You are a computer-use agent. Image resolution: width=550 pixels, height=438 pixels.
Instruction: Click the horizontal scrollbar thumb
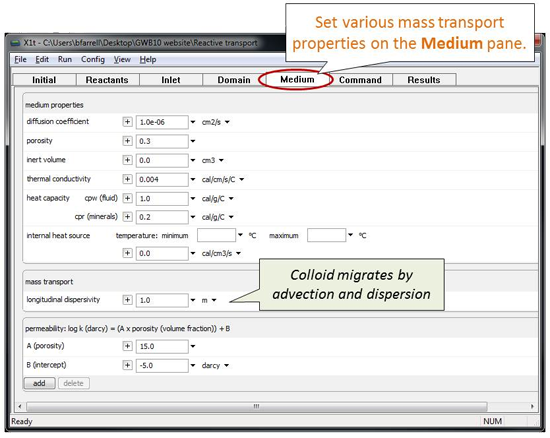[x=257, y=406]
